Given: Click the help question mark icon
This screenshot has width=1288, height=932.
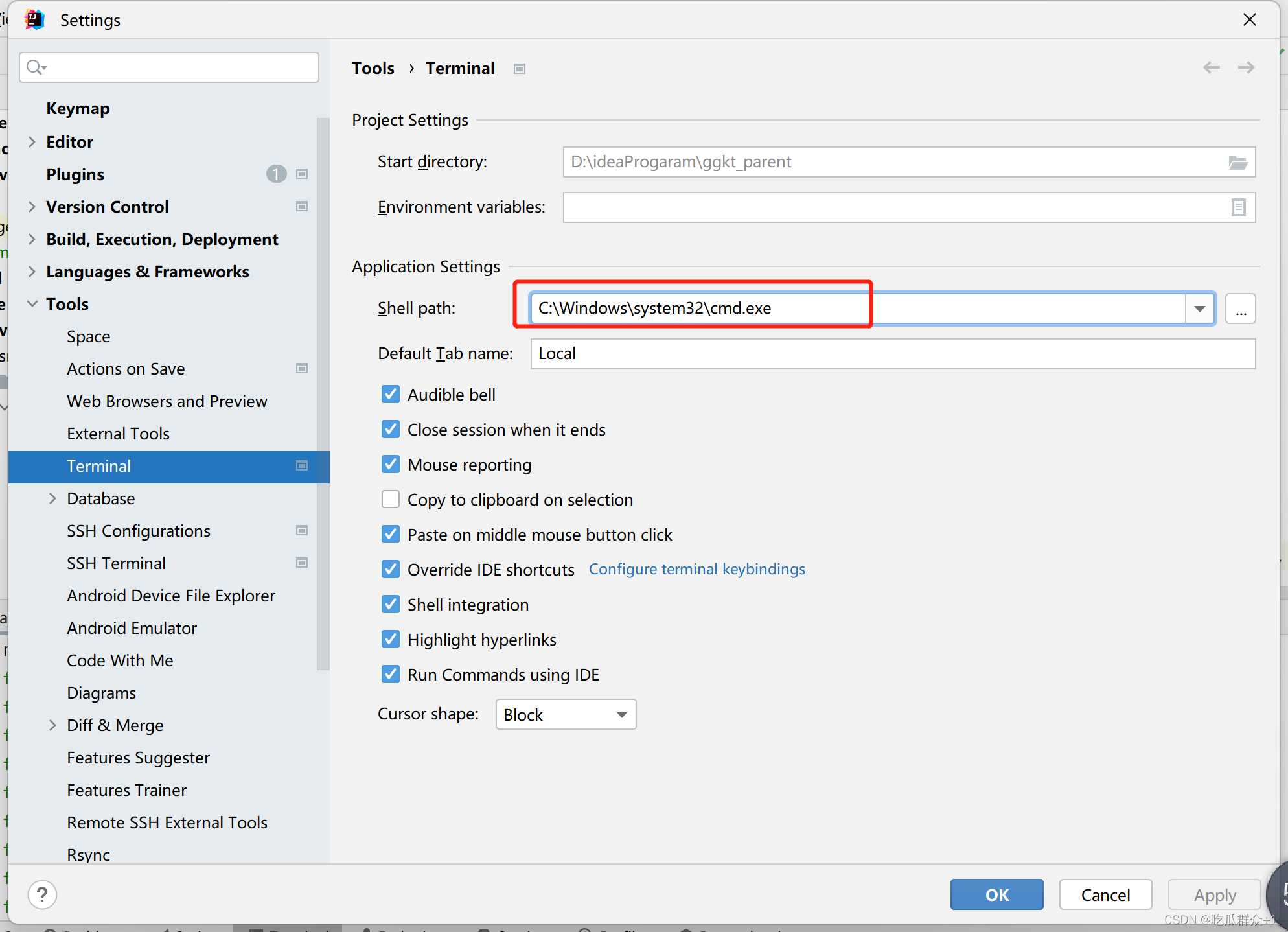Looking at the screenshot, I should point(42,894).
